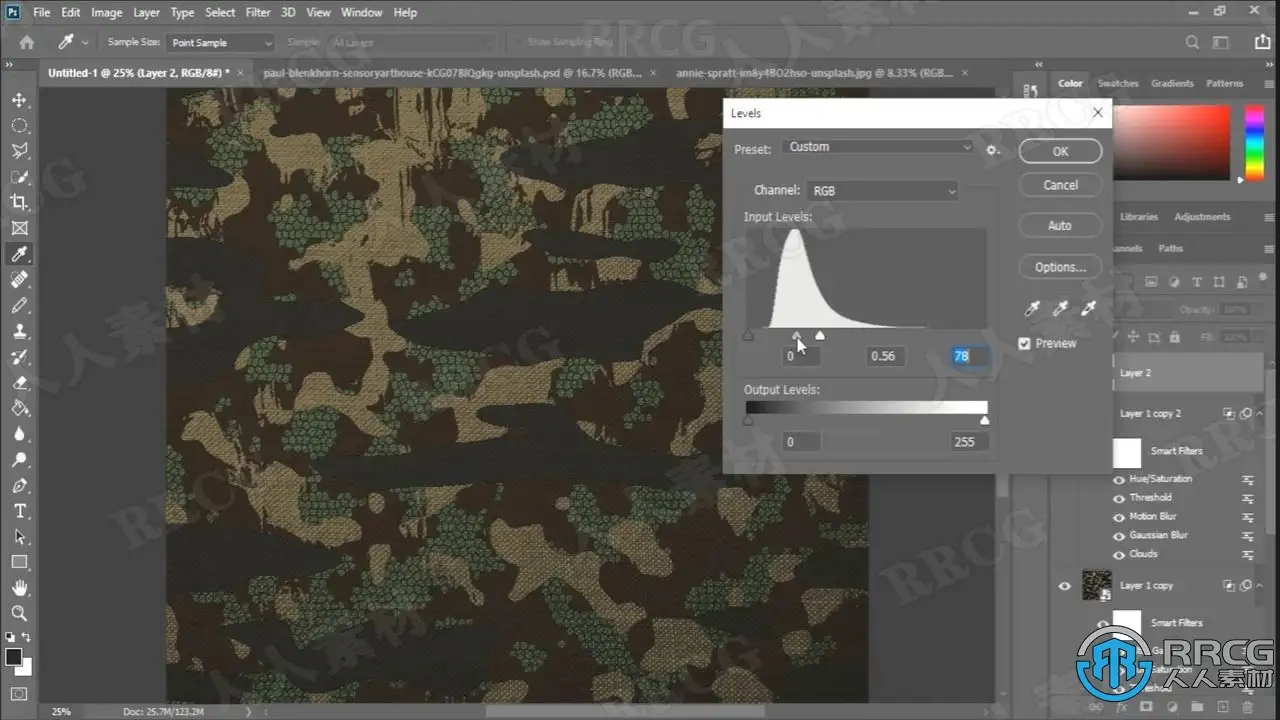
Task: Select the Crop tool in toolbar
Action: tap(19, 203)
